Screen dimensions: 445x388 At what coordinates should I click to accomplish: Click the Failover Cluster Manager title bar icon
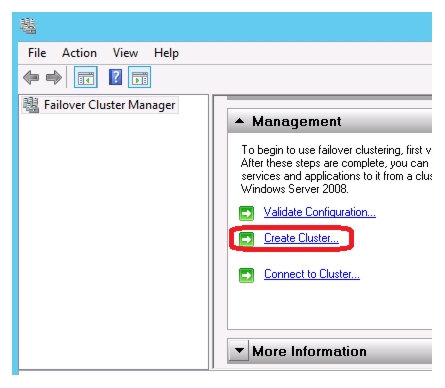click(x=28, y=26)
